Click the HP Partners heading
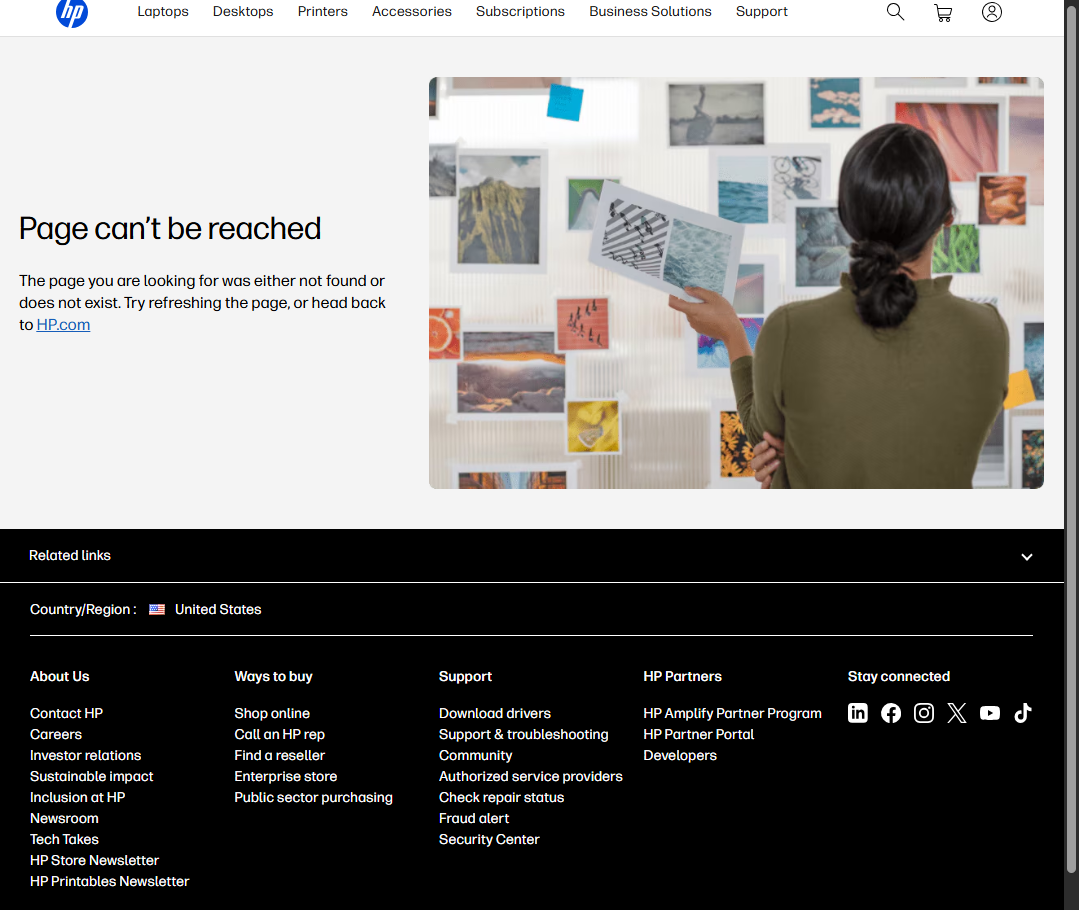1079x910 pixels. (x=683, y=677)
